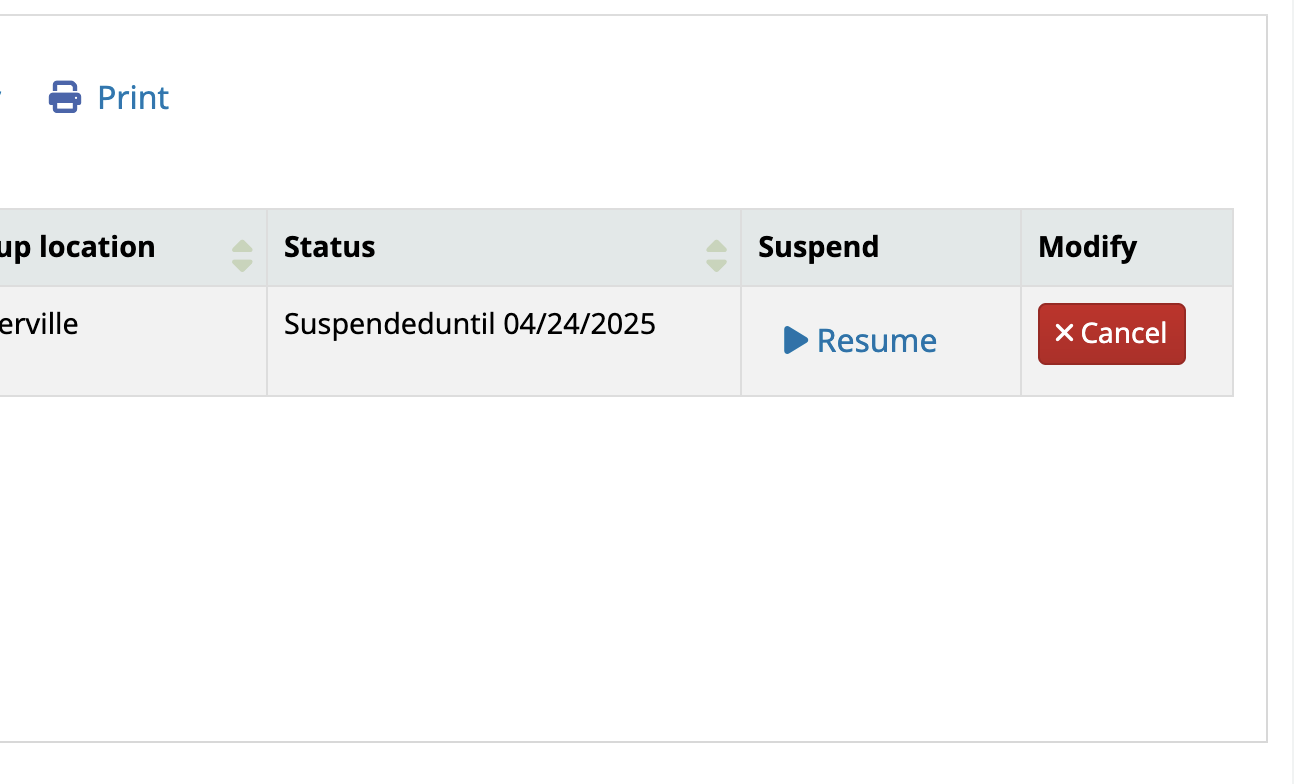Sort pickup location descending with down arrow
1294x784 pixels.
[x=242, y=265]
